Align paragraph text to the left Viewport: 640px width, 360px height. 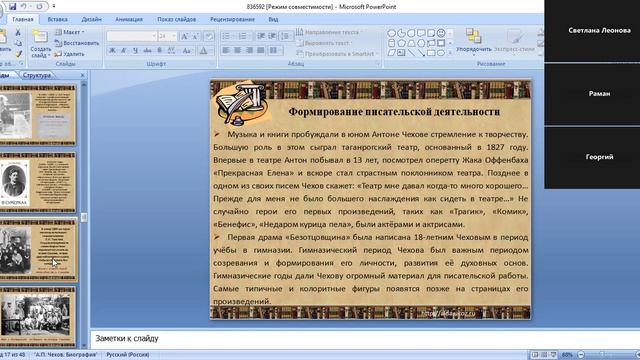click(226, 50)
